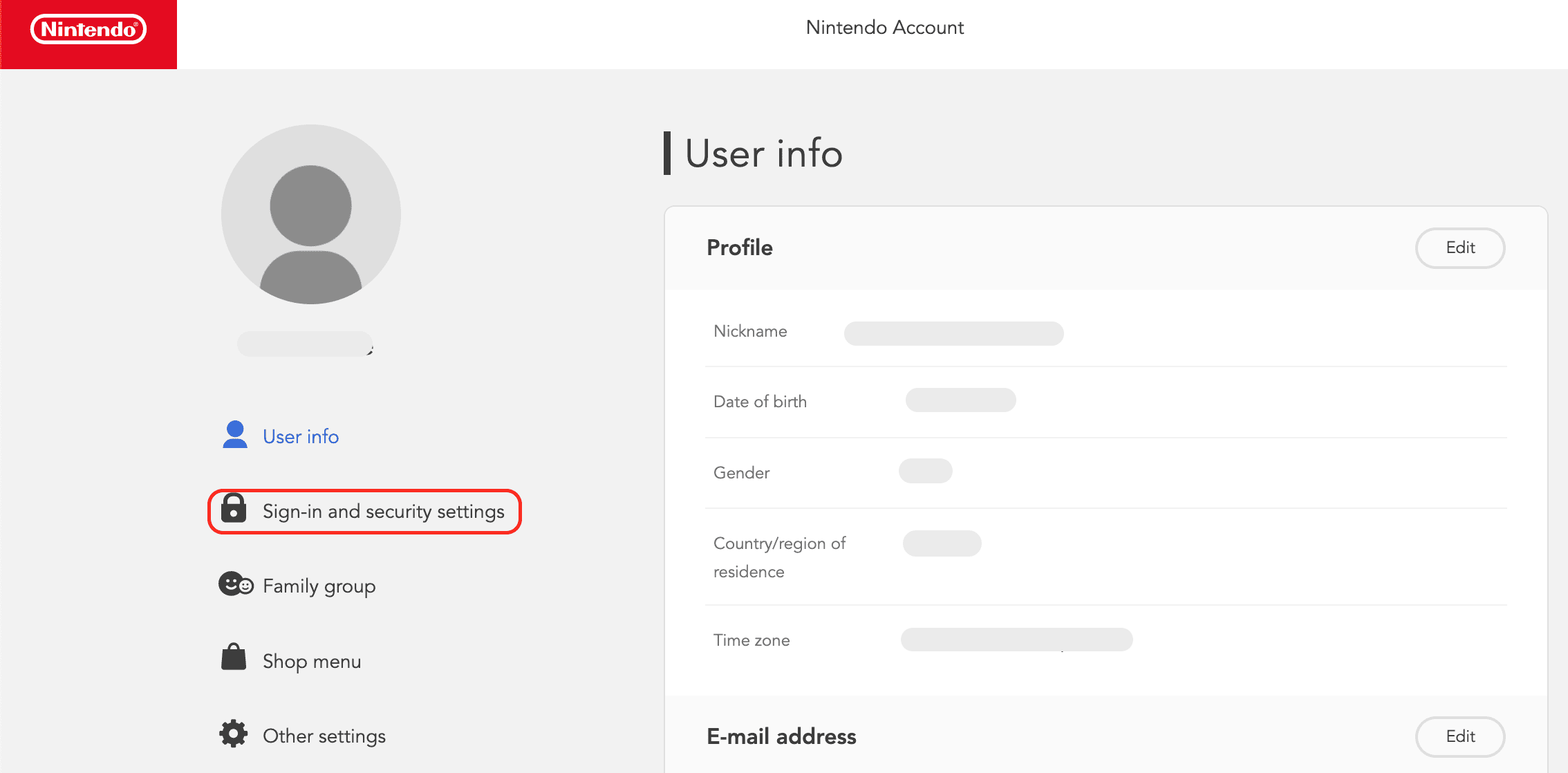Go to Family group page
Viewport: 1568px width, 773px height.
coord(319,586)
